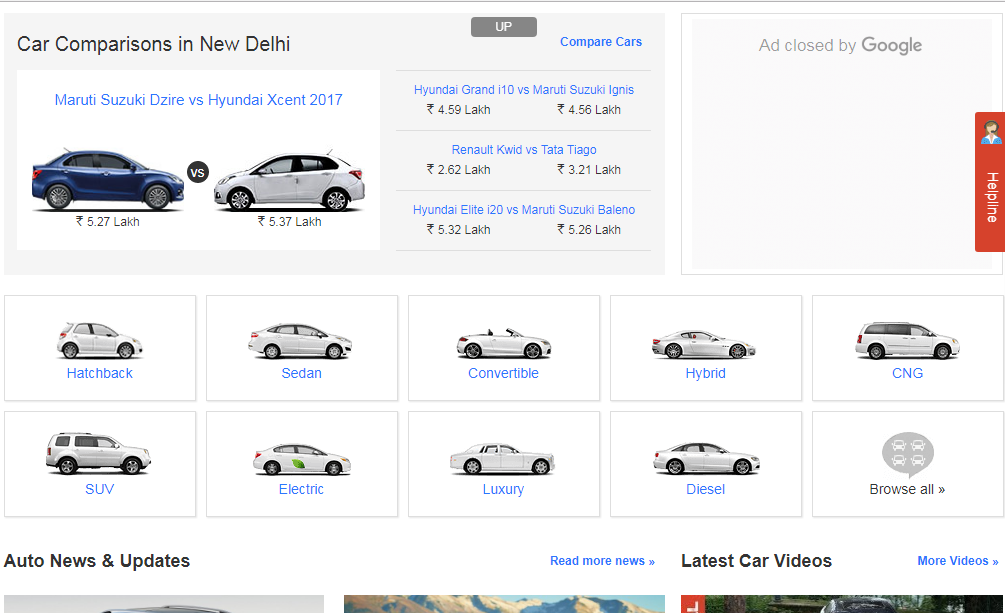Click the Electric car icon with leaf
Image resolution: width=1005 pixels, height=613 pixels.
(x=301, y=459)
